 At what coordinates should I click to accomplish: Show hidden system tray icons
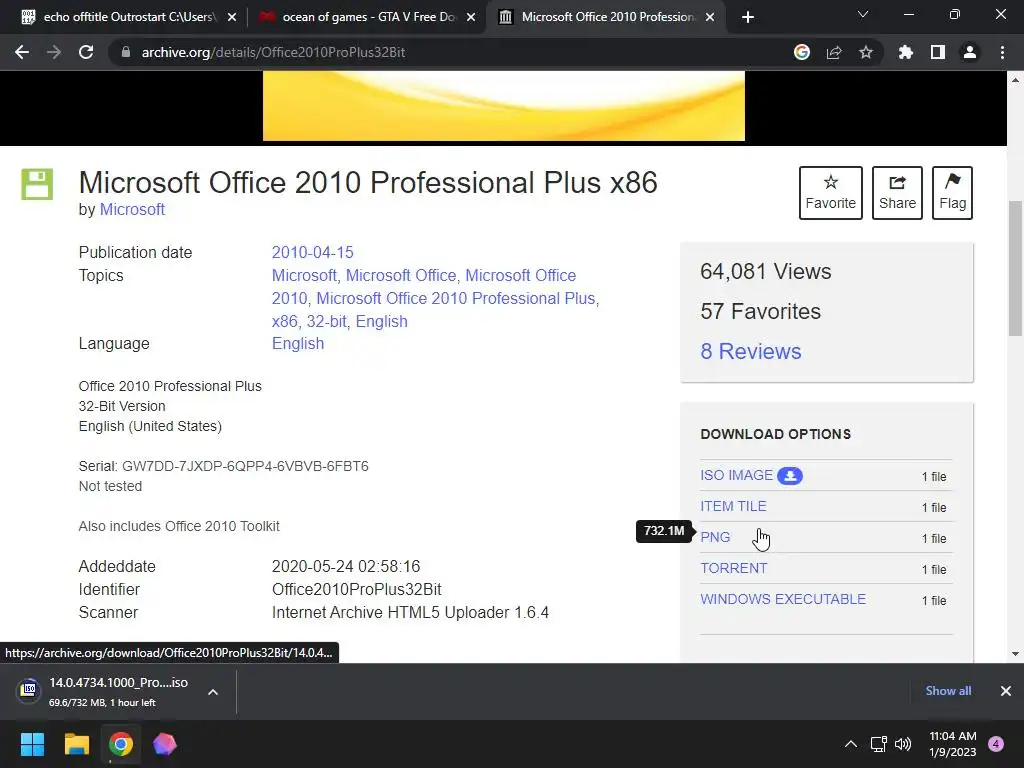coord(851,744)
